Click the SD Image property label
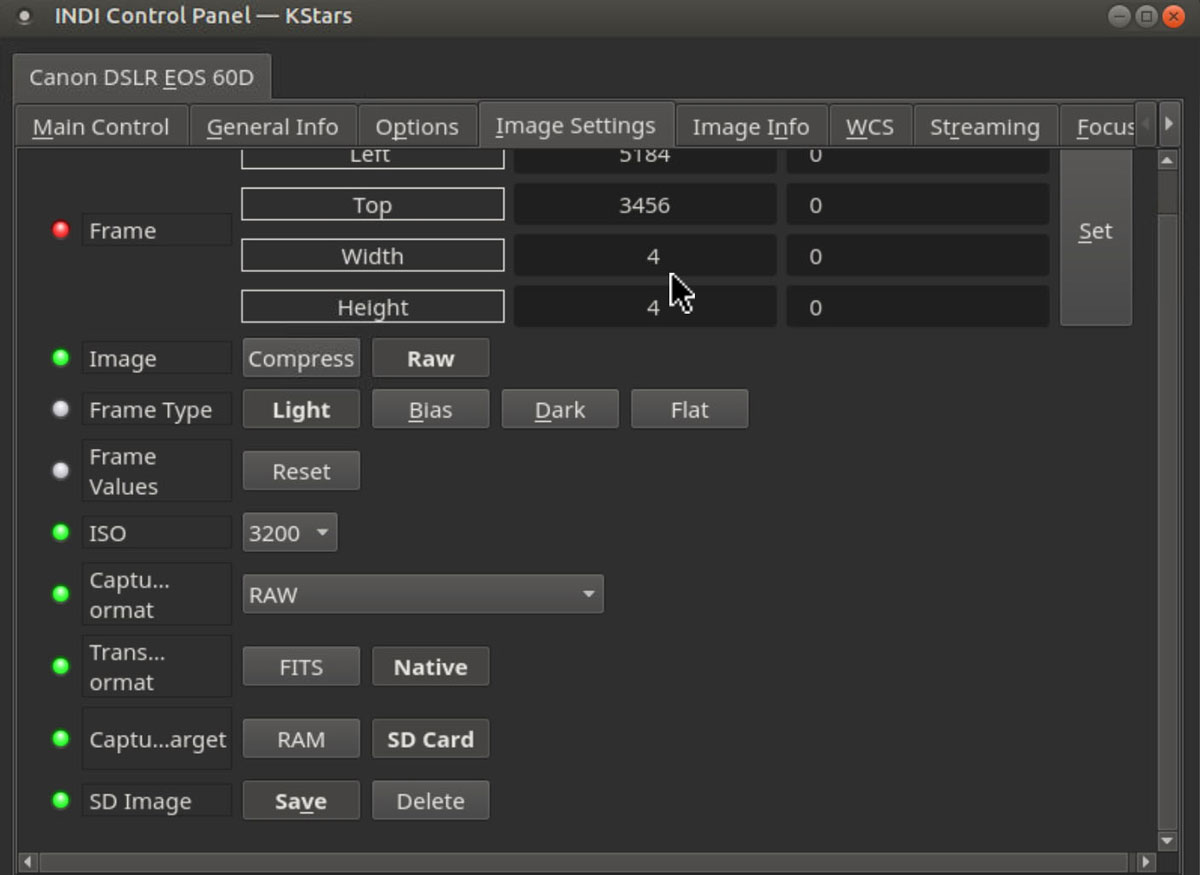This screenshot has width=1200, height=875. [157, 801]
